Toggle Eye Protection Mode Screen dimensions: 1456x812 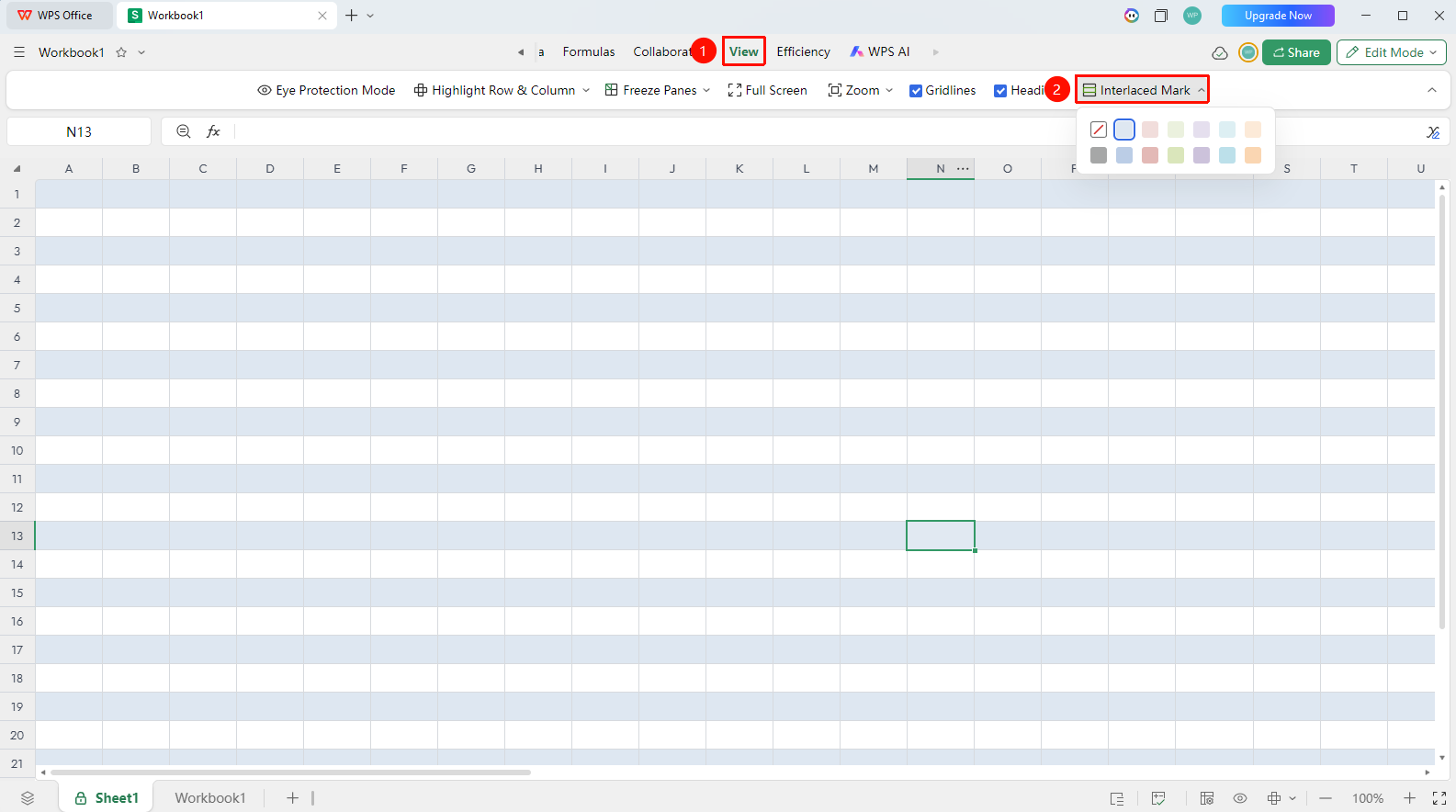pos(326,90)
